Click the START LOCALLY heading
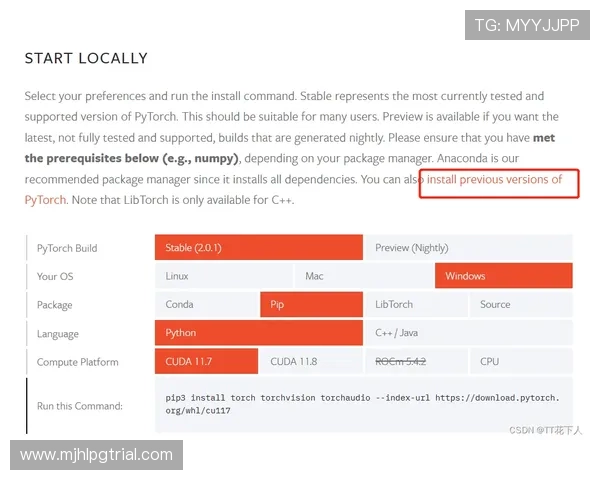The height and width of the screenshot is (480, 600). pyautogui.click(x=86, y=58)
